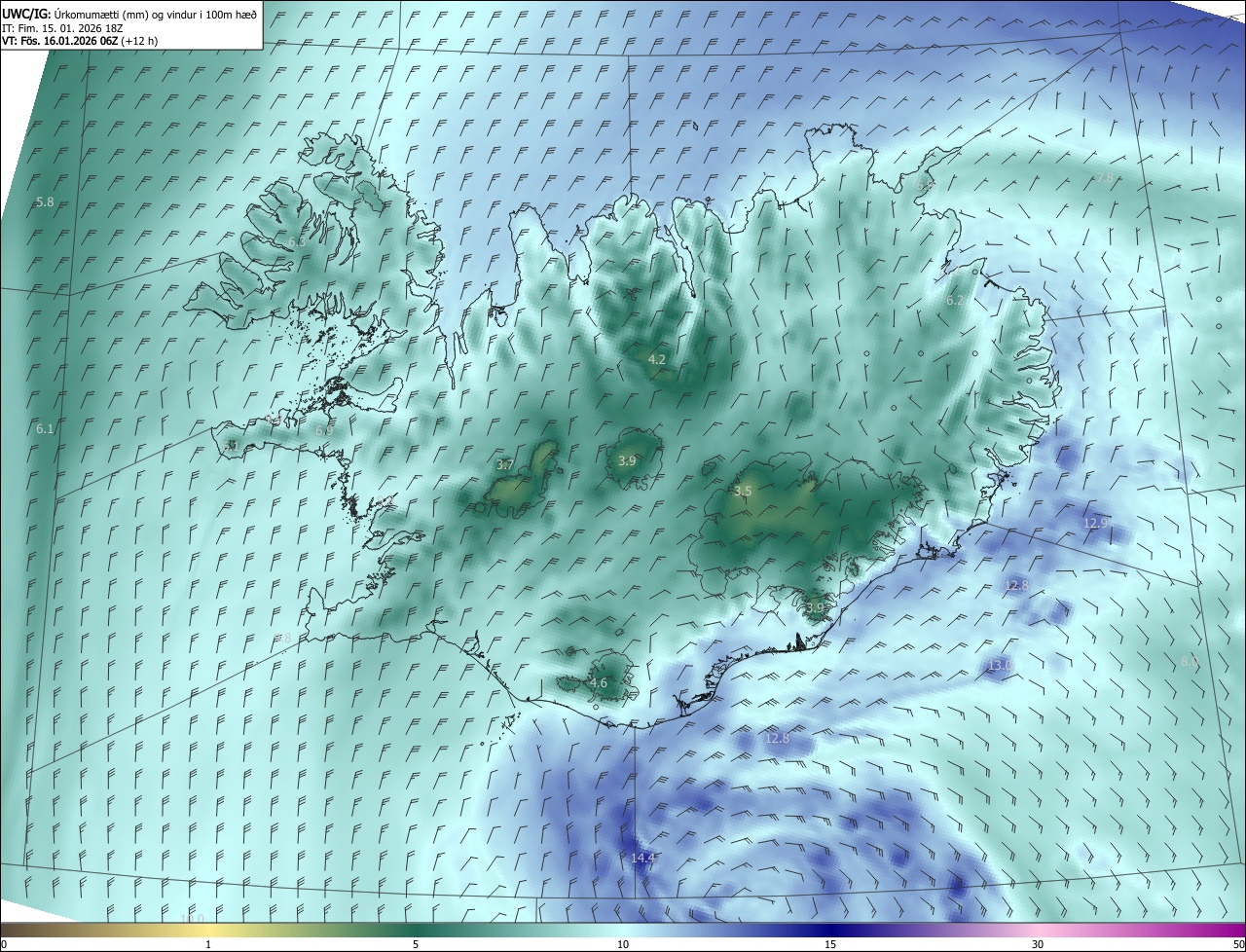The height and width of the screenshot is (952, 1246).
Task: Click the 4.2 value in northern Iceland
Action: coord(657,359)
